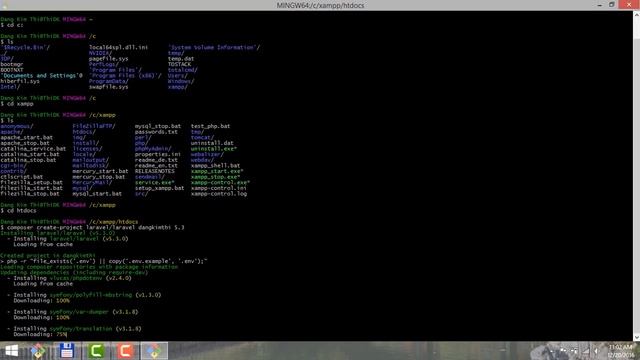Open the Windows Start button
The height and width of the screenshot is (360, 640).
tap(11, 351)
